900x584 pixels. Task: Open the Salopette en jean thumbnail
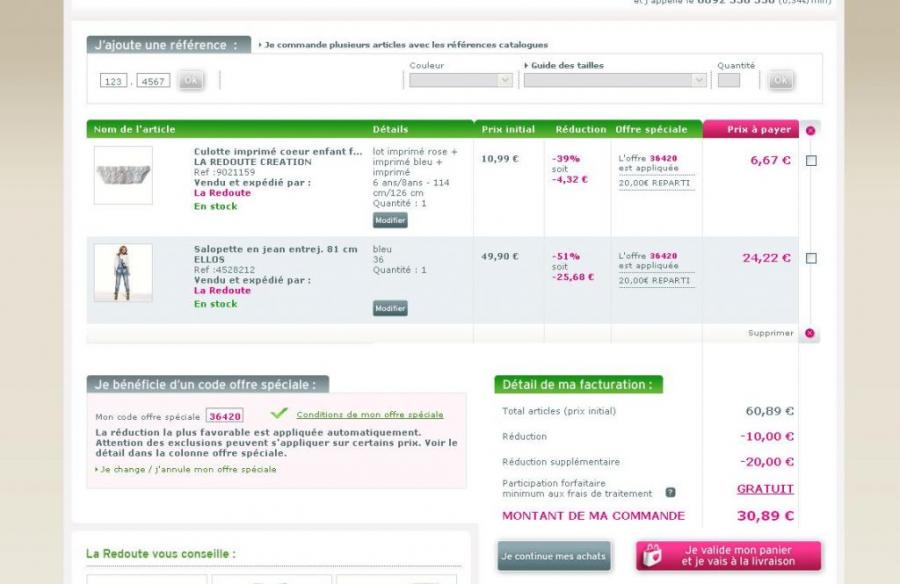click(x=123, y=272)
